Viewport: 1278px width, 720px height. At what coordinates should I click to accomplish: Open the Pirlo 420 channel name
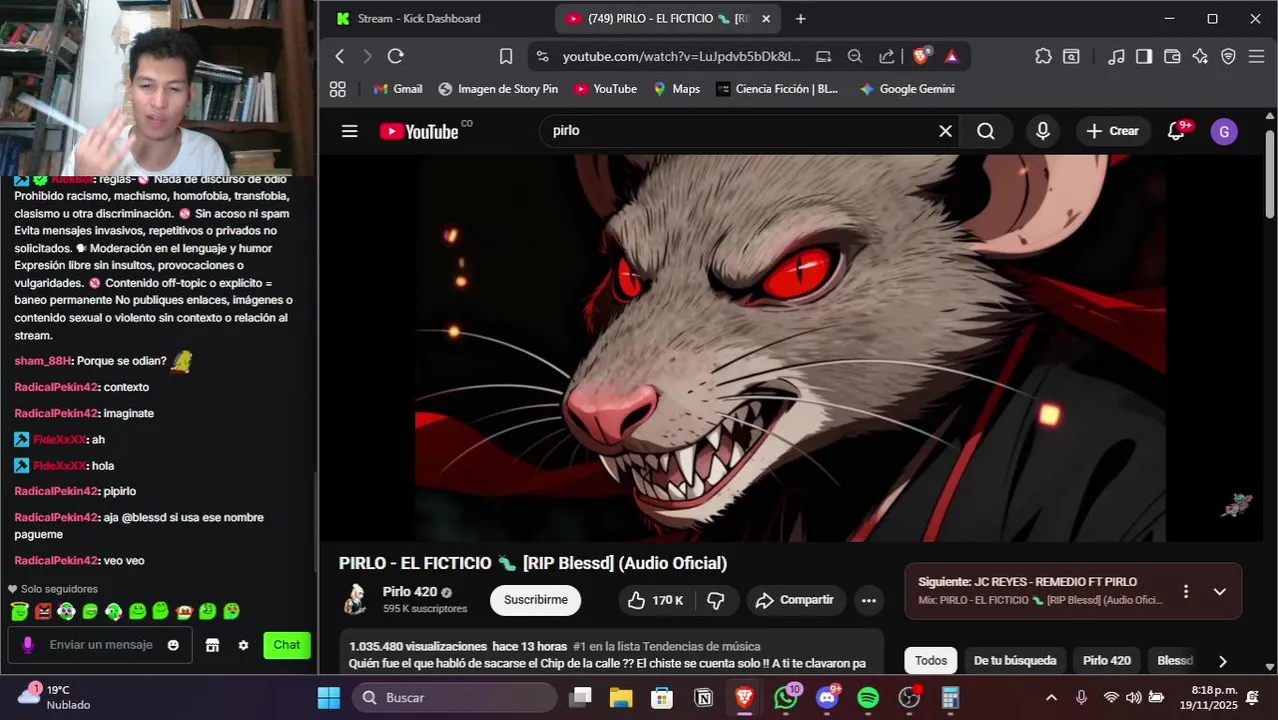[x=410, y=592]
